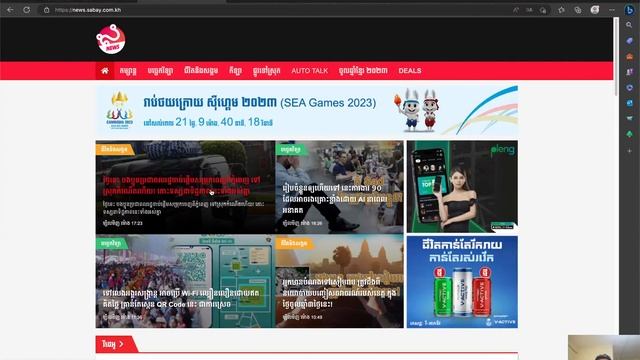Open the red-headline article about the SUV

(186, 187)
